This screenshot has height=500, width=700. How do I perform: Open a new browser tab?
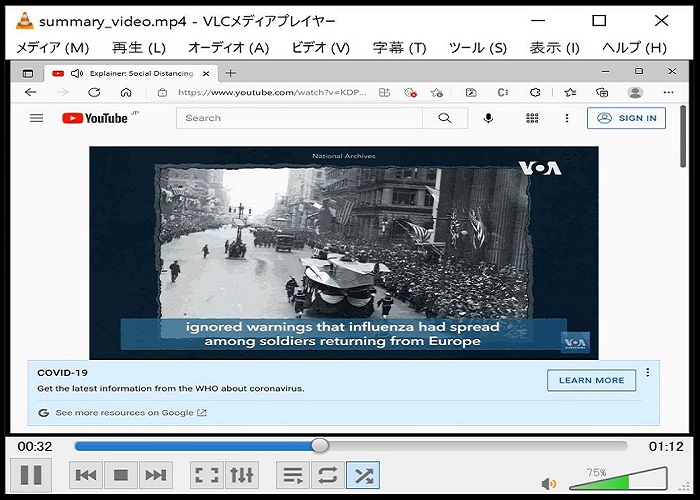pyautogui.click(x=230, y=73)
